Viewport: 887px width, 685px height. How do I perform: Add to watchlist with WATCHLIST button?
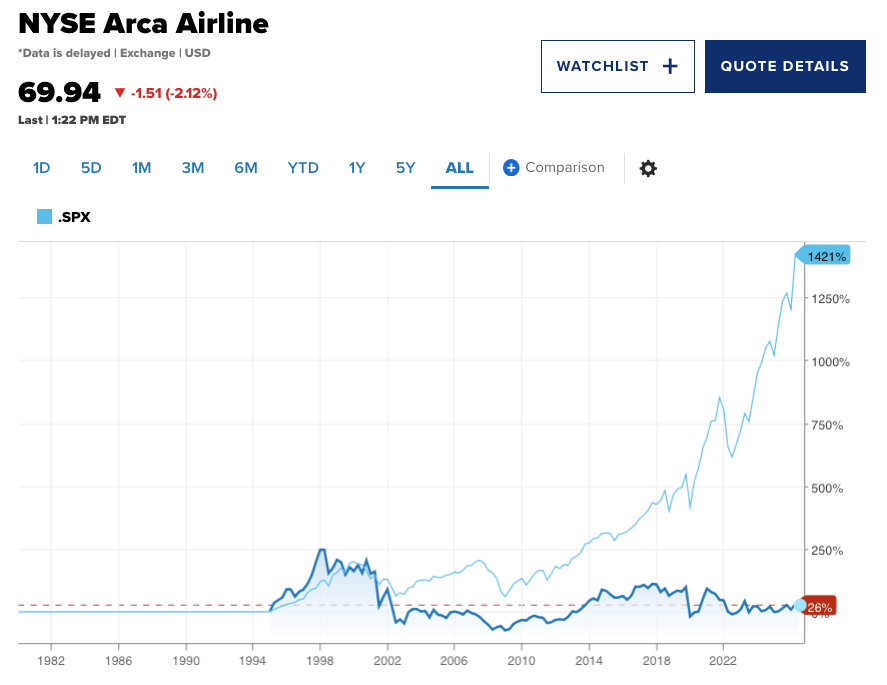(618, 66)
